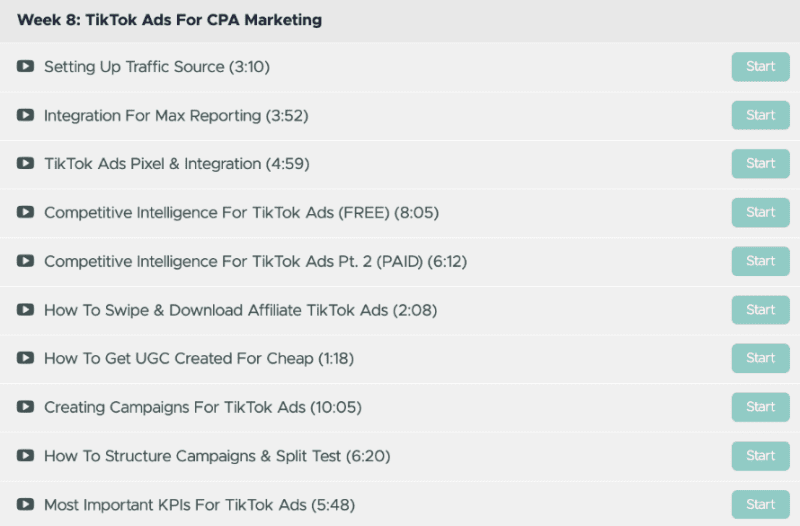The image size is (800, 526).
Task: Start the Integration For Max Reporting lesson
Action: click(x=760, y=115)
